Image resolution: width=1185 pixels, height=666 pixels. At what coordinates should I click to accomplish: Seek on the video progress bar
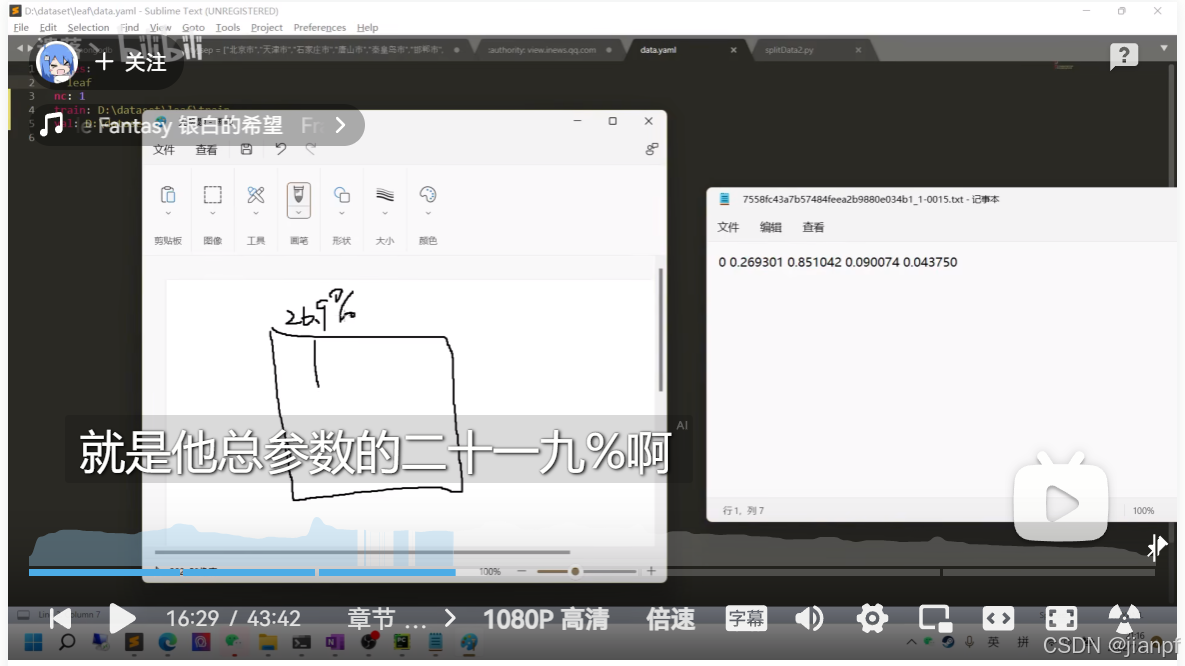(x=591, y=572)
